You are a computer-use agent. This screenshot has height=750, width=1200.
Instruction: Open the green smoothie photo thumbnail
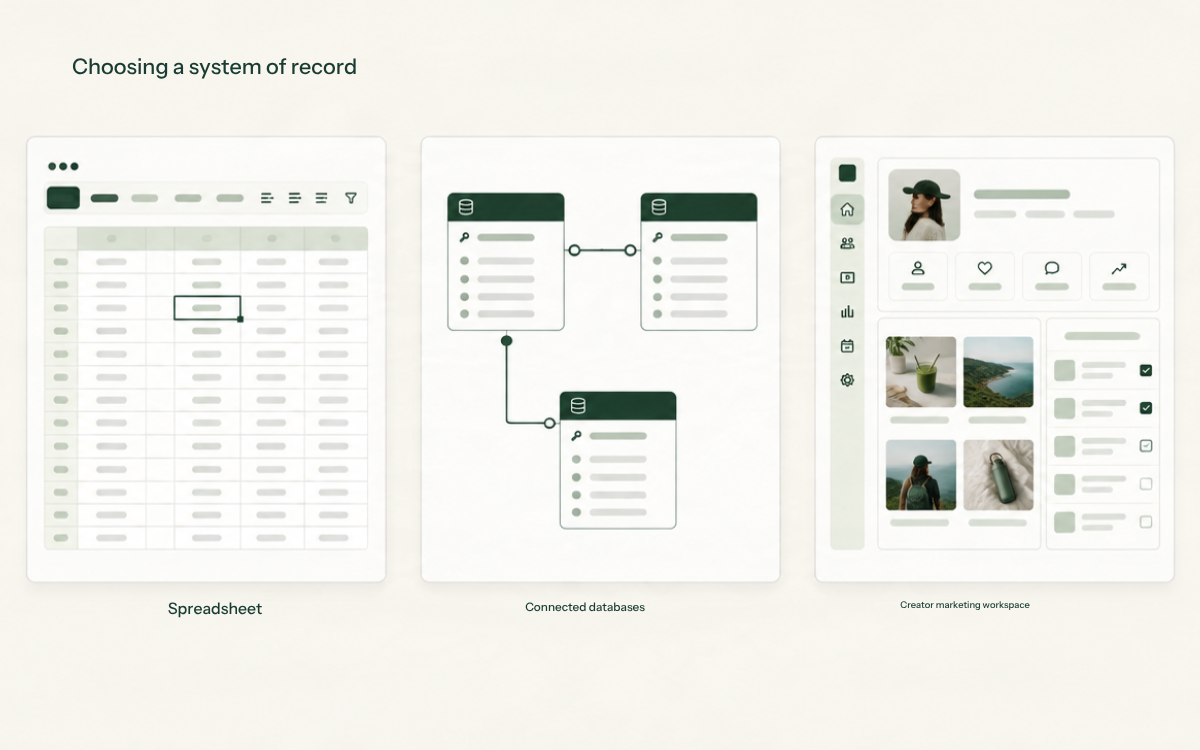click(x=921, y=372)
